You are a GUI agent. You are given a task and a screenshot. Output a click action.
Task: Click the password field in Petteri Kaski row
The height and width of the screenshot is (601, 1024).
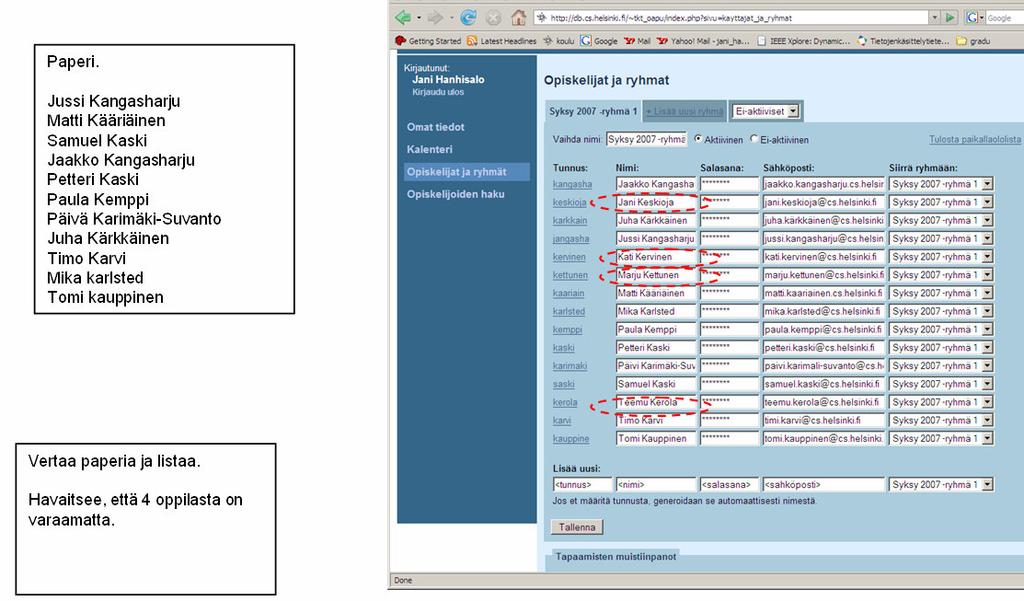click(x=729, y=348)
